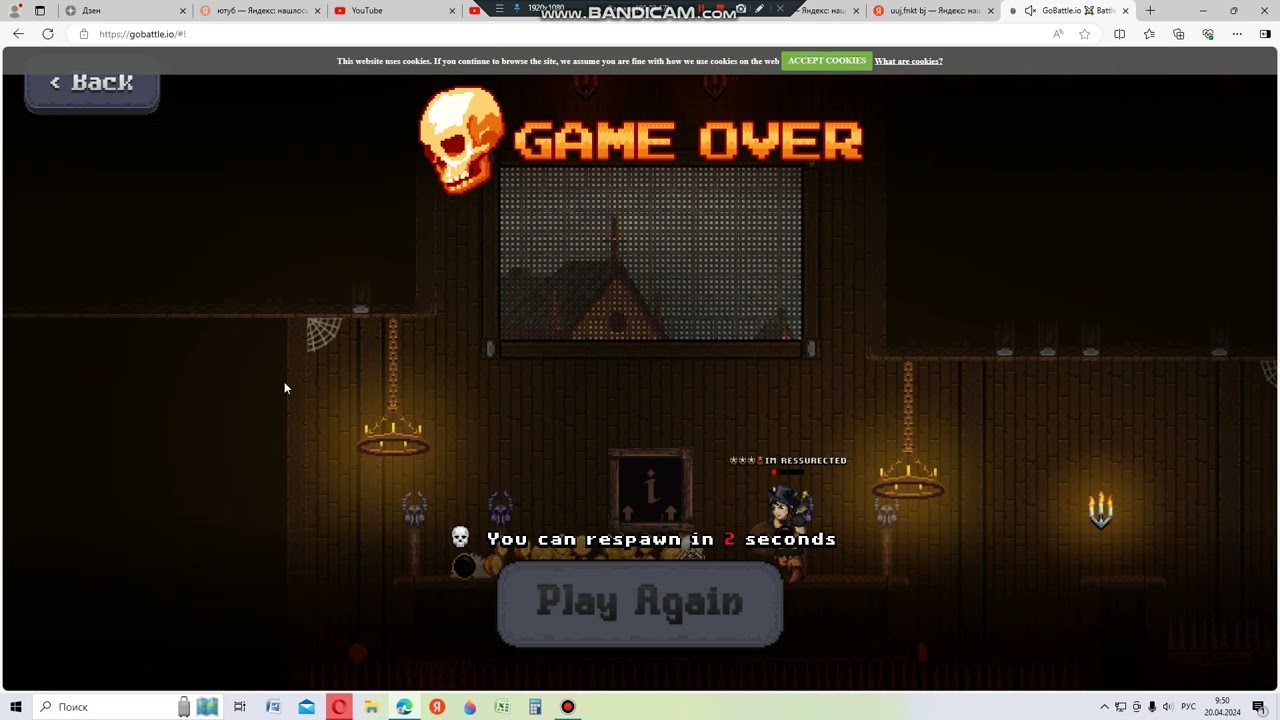Screen dimensions: 1280x720
Task: Click the info sign in game
Action: click(651, 489)
